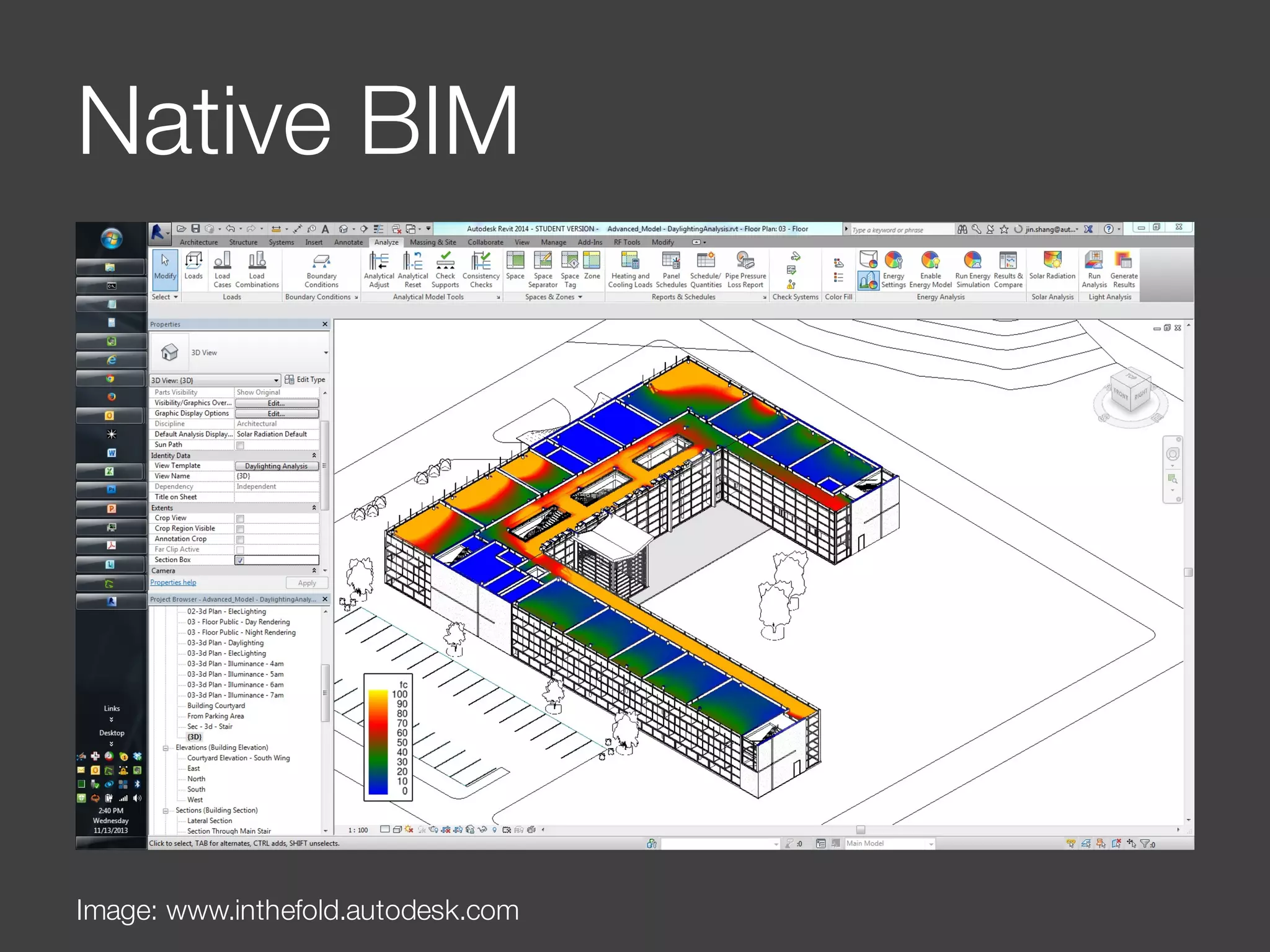This screenshot has height=952, width=1270.
Task: Click the drawing area horizontal scrollbar thumb
Action: point(861,830)
